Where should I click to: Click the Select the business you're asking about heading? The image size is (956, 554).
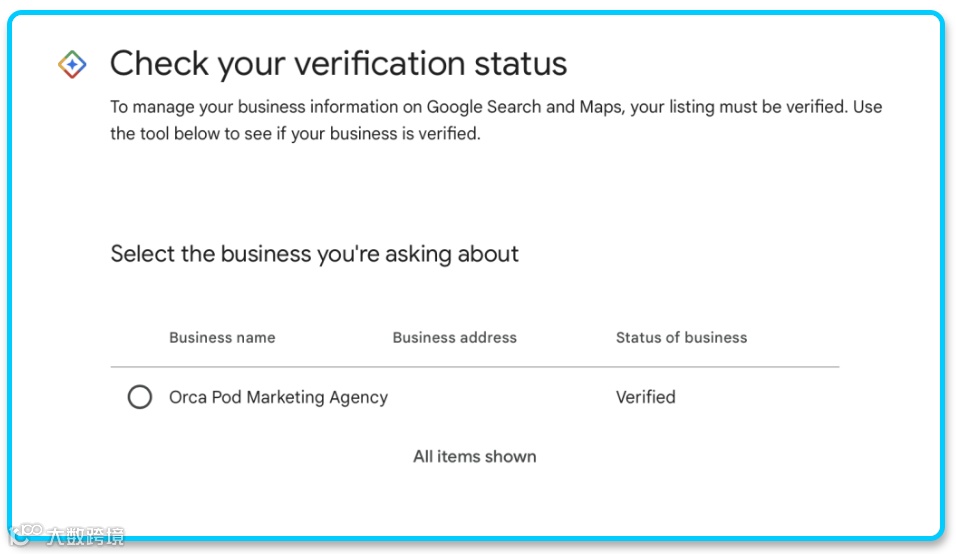pos(314,254)
